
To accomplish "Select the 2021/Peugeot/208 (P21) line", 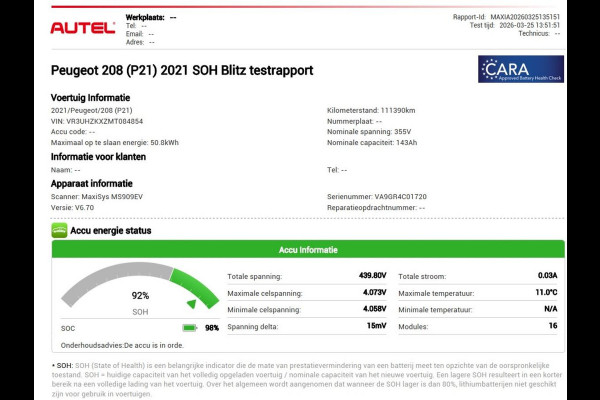I will click(x=91, y=110).
